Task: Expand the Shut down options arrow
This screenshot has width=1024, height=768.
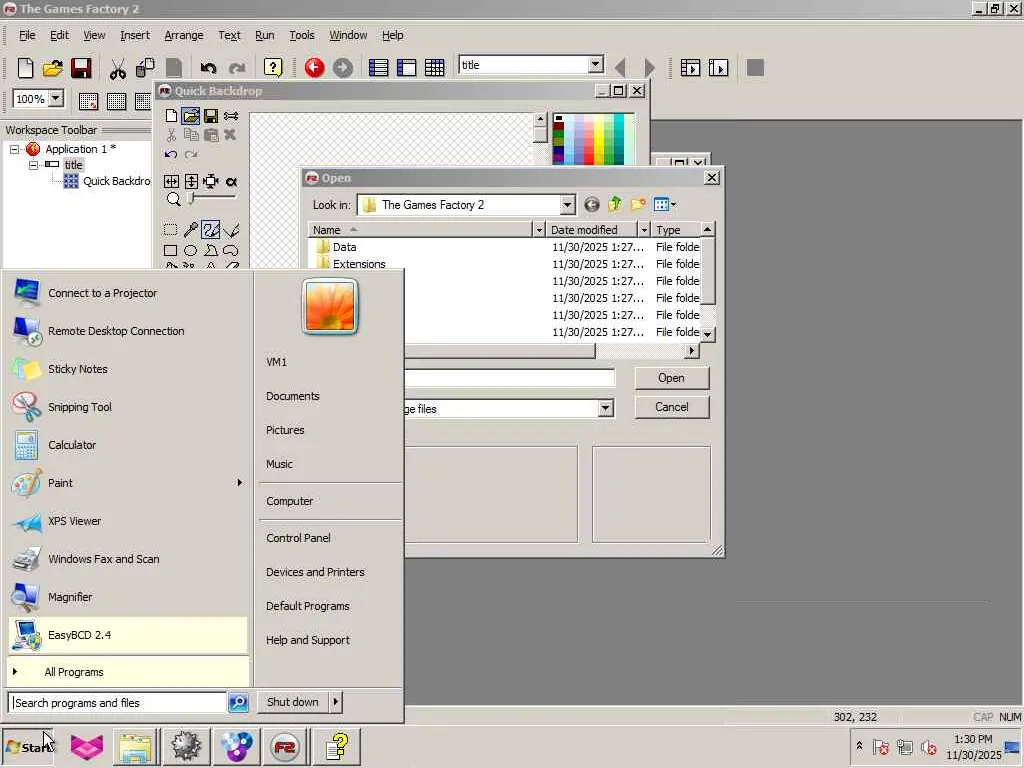Action: coord(336,702)
